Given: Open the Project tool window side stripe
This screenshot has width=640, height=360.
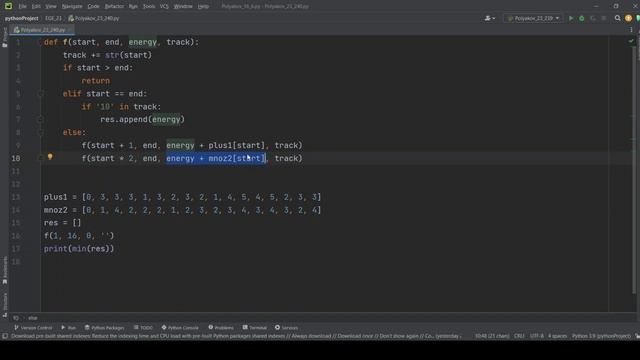Looking at the screenshot, I should click(4, 38).
